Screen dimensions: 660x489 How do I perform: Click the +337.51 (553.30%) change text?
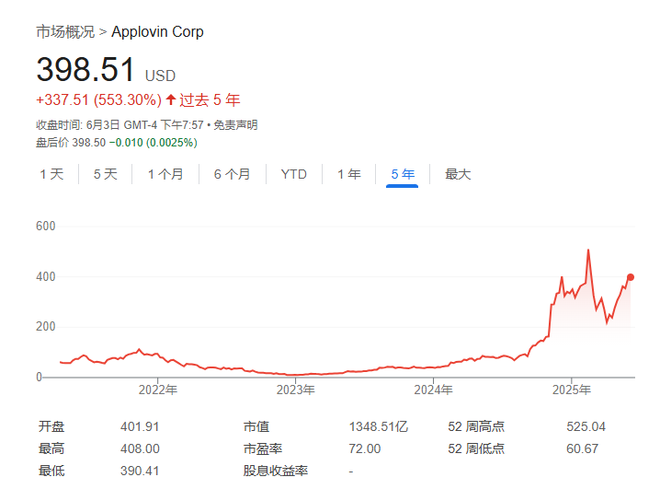(99, 100)
